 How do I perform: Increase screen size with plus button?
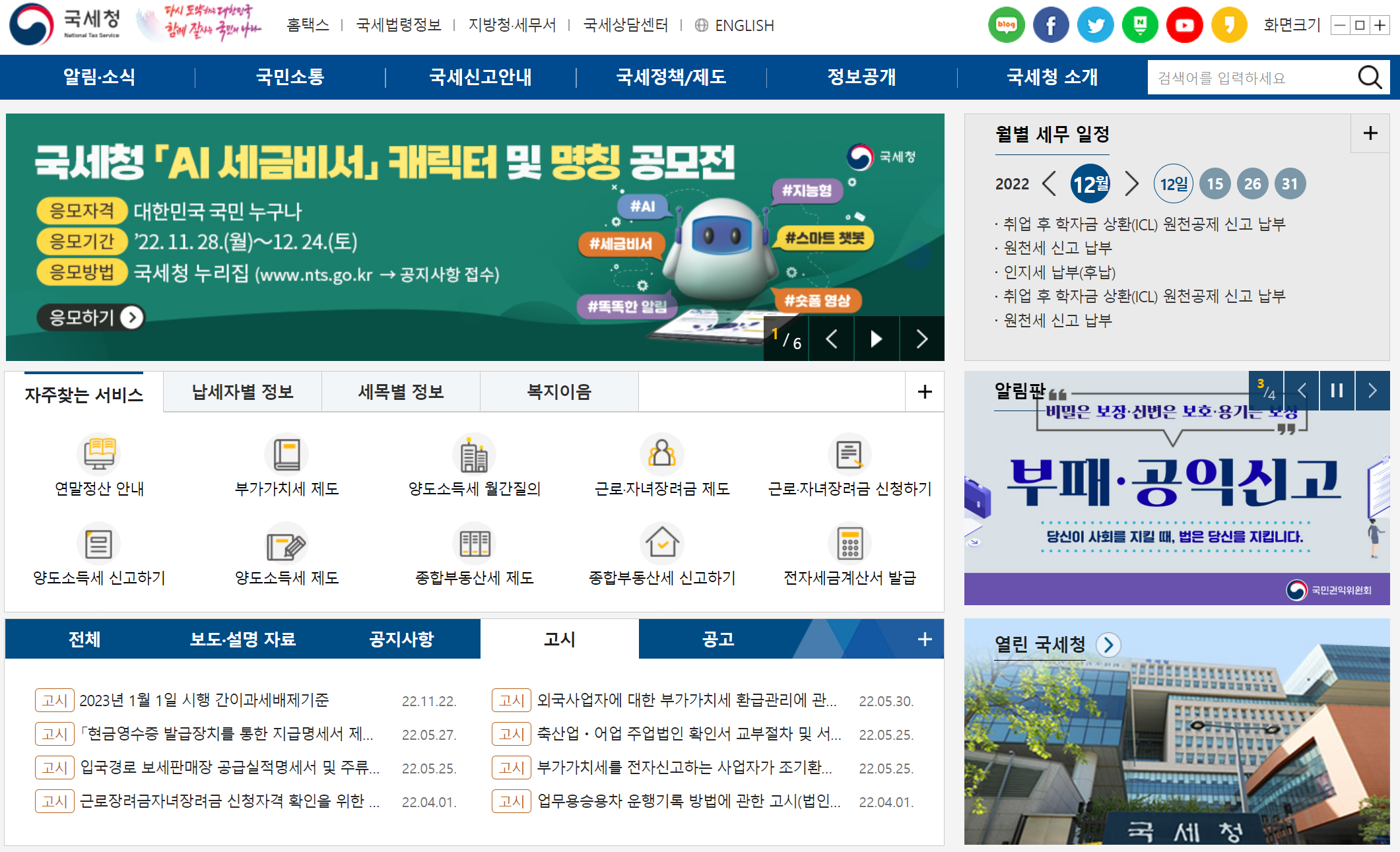(x=1380, y=25)
